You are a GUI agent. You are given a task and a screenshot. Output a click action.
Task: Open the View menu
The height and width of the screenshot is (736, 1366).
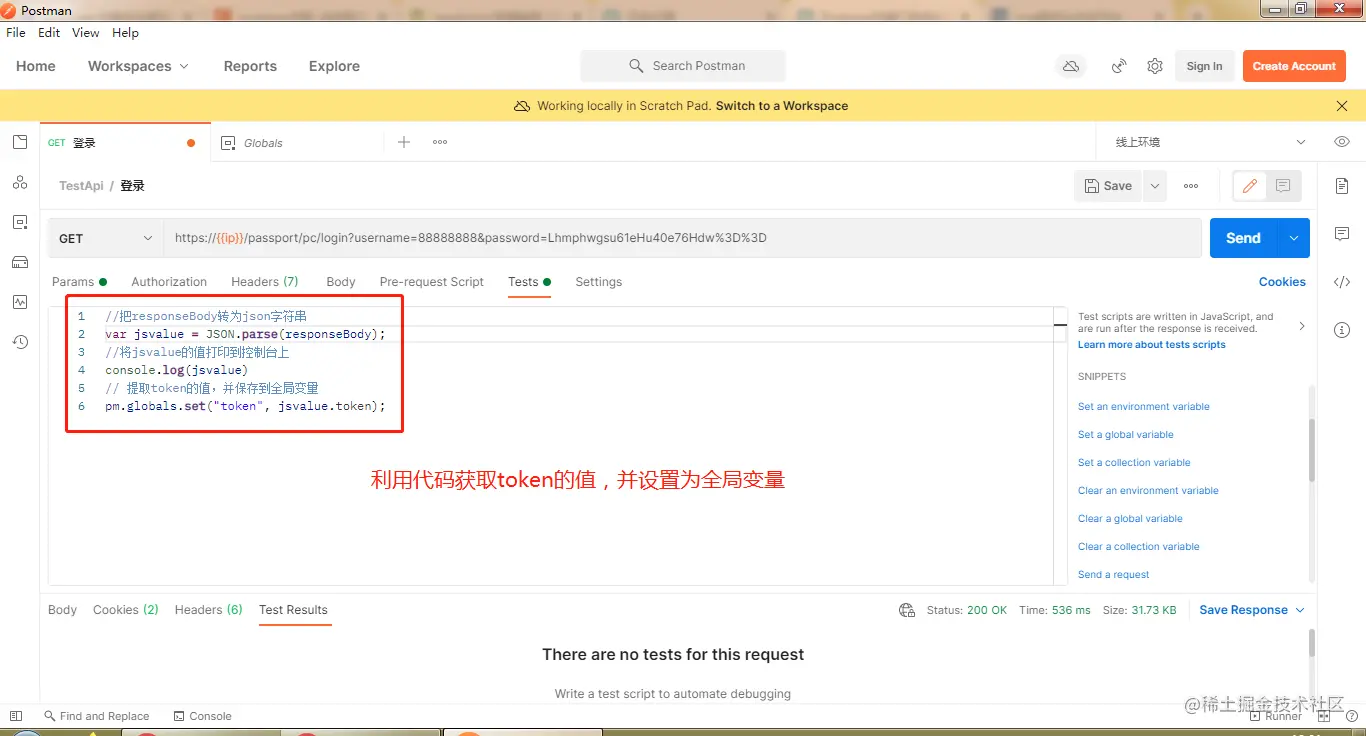pos(86,33)
